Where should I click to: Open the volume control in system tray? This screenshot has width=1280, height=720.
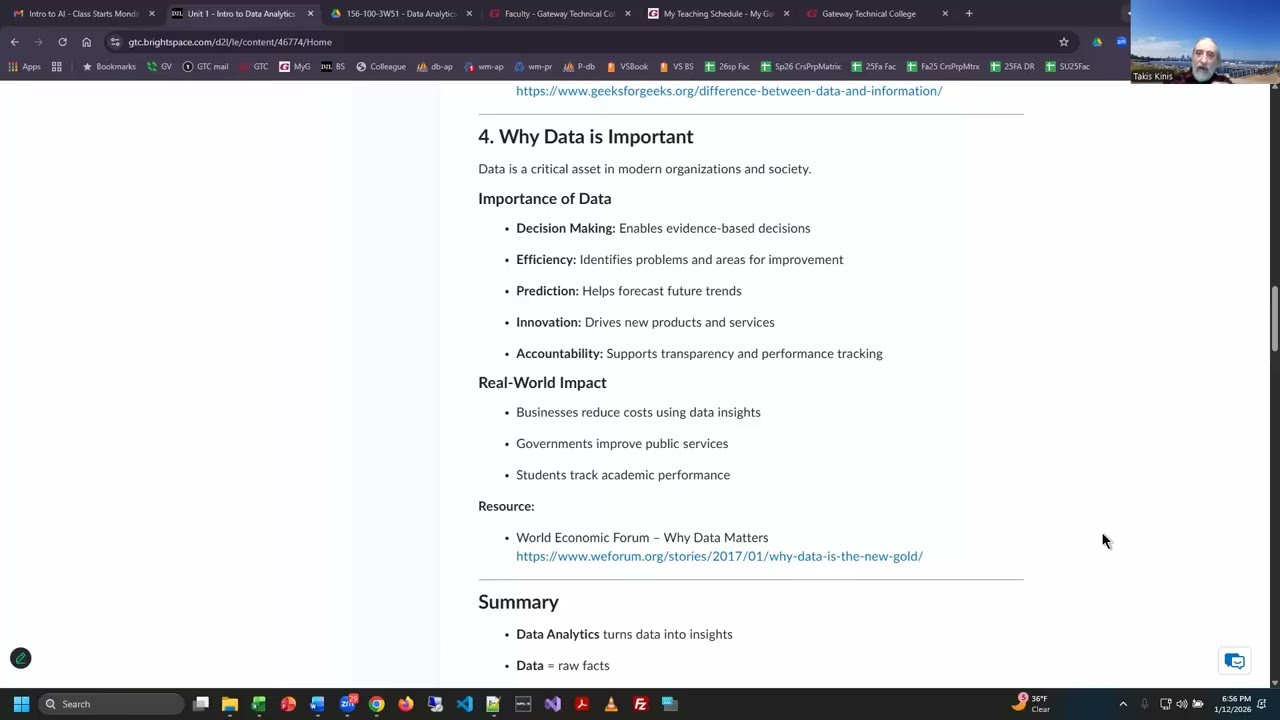pos(1181,704)
